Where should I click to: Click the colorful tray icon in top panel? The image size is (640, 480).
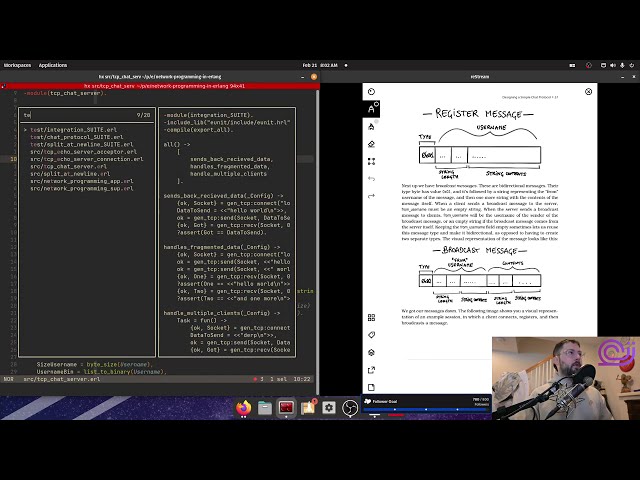pos(589,65)
